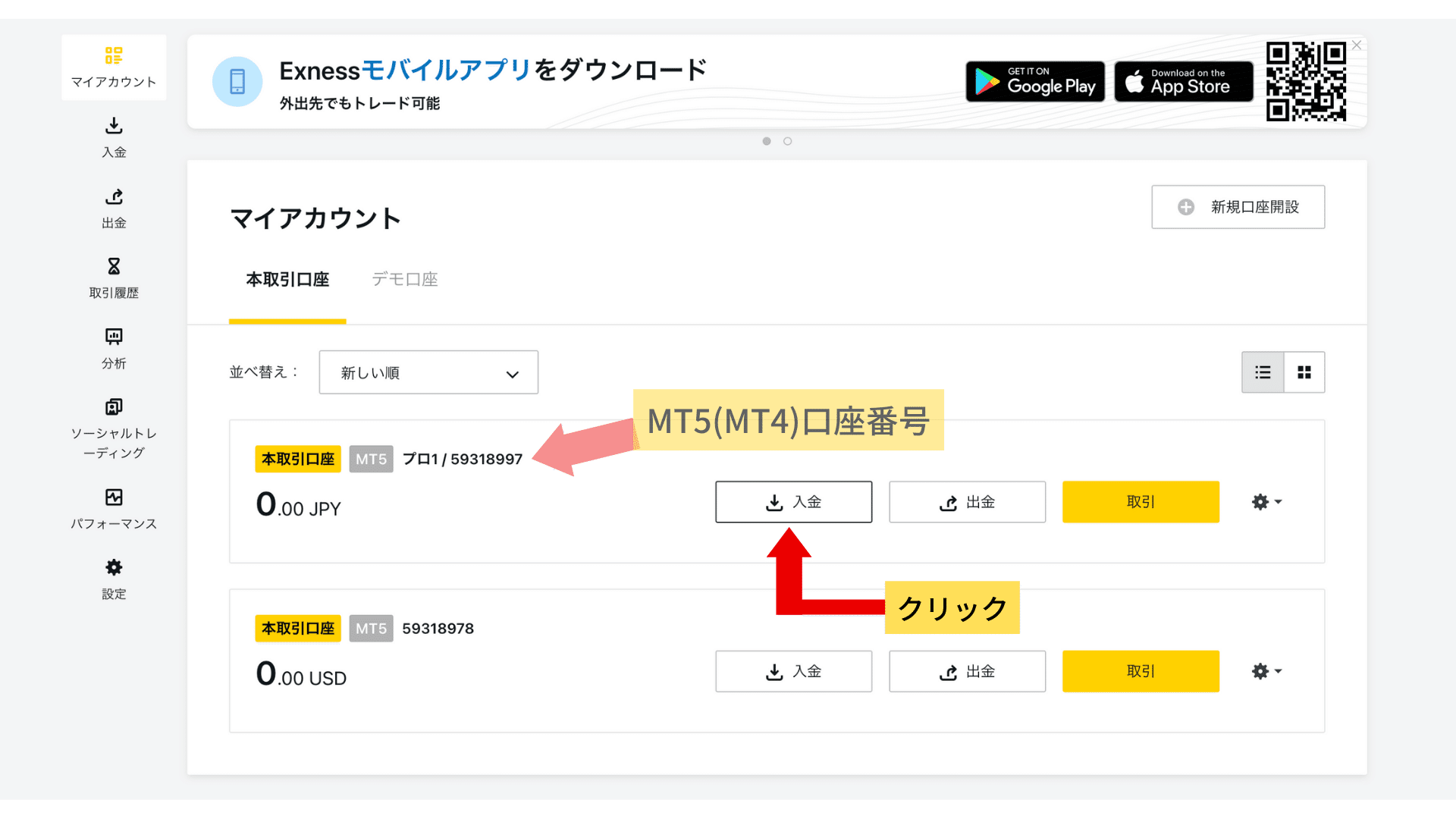This screenshot has height=819, width=1456.
Task: Click account number 59318978
Action: (x=438, y=629)
